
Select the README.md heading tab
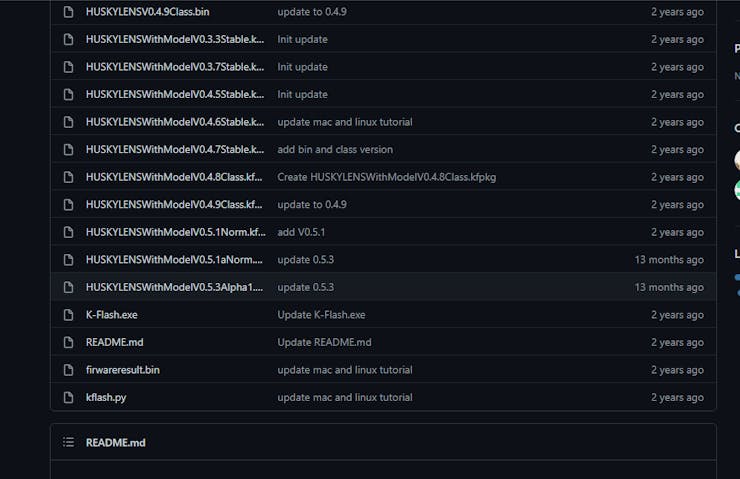[115, 442]
